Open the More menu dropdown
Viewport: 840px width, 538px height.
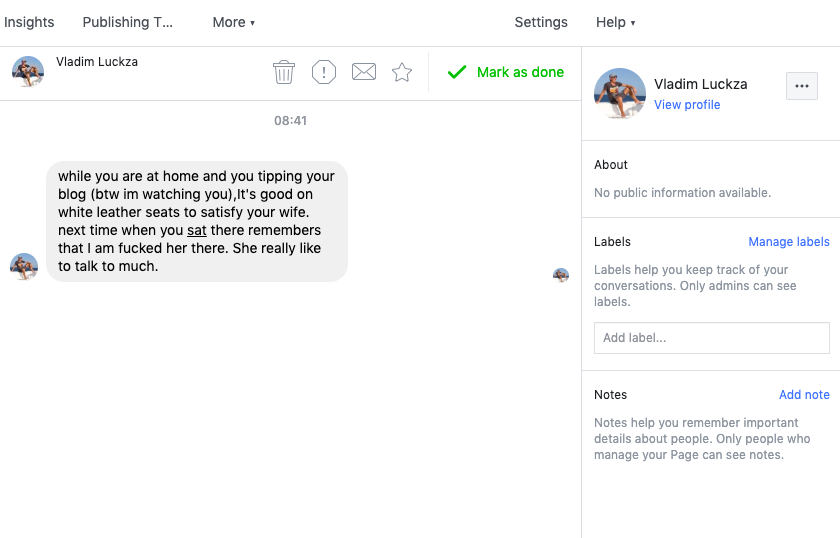[234, 22]
